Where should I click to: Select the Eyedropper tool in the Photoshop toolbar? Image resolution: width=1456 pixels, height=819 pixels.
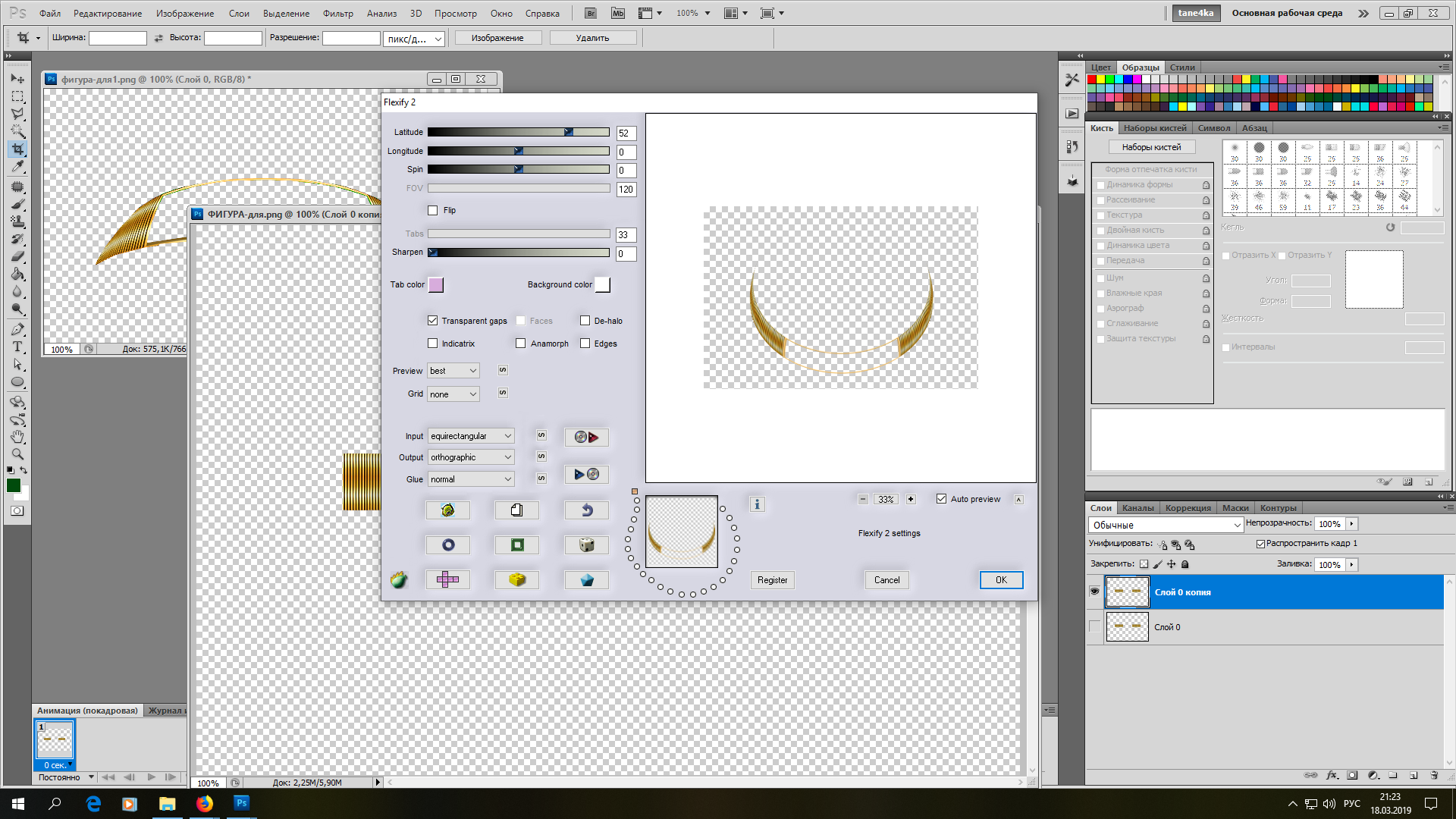(17, 167)
